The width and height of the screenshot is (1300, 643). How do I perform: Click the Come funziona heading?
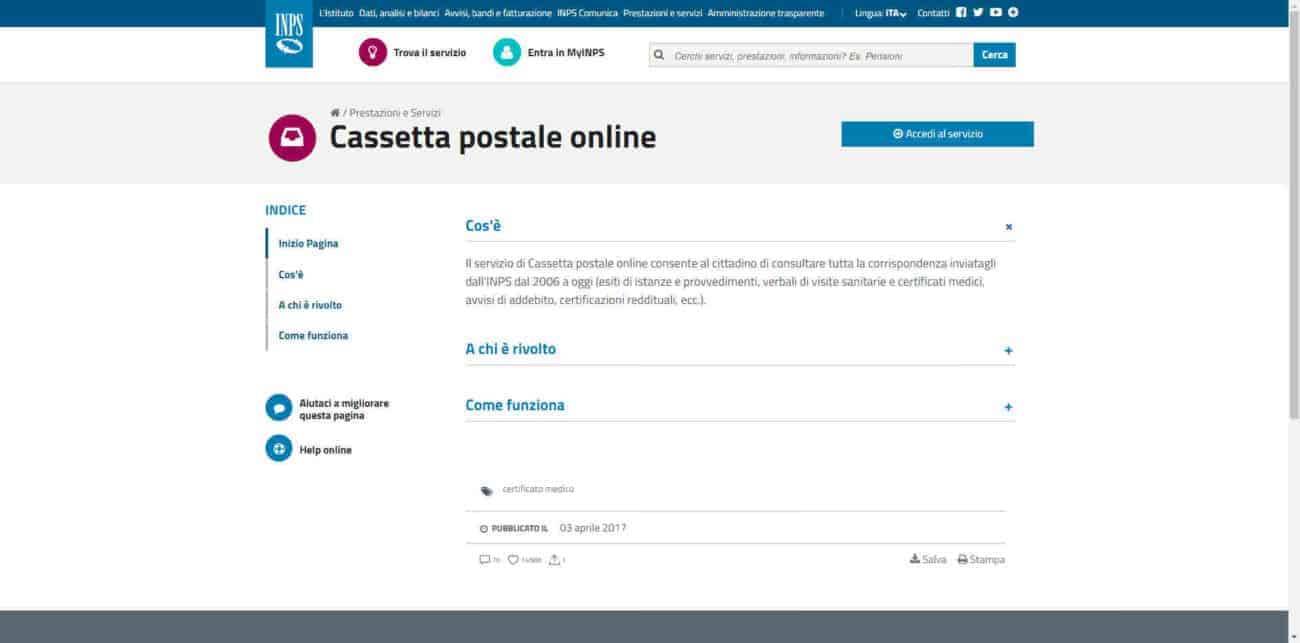coord(515,405)
